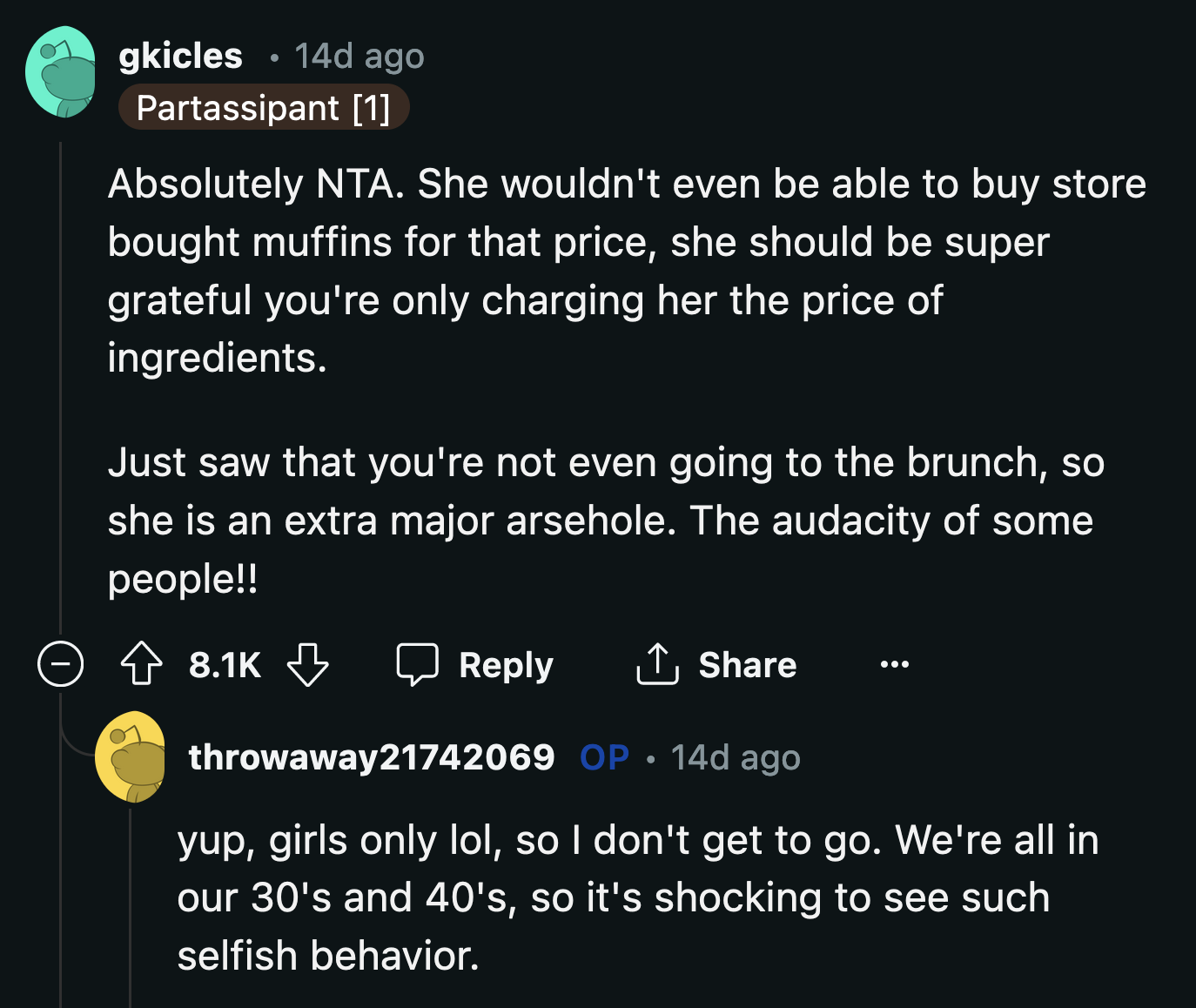The image size is (1196, 1008).
Task: Click the "14d ago" timestamp on OP's reply
Action: (x=735, y=758)
